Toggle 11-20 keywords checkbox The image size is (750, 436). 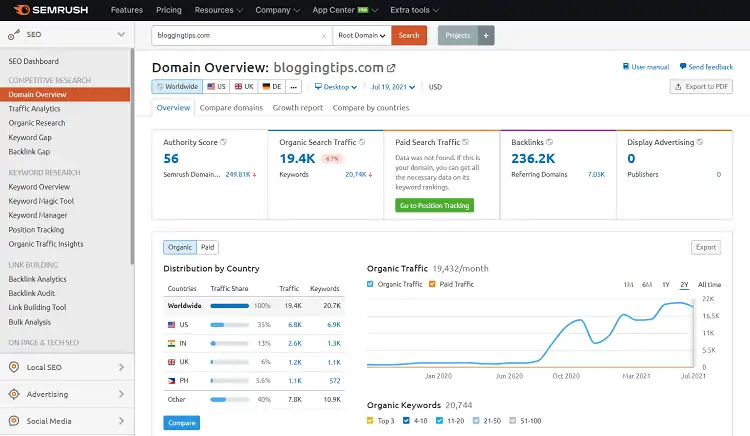pos(440,421)
